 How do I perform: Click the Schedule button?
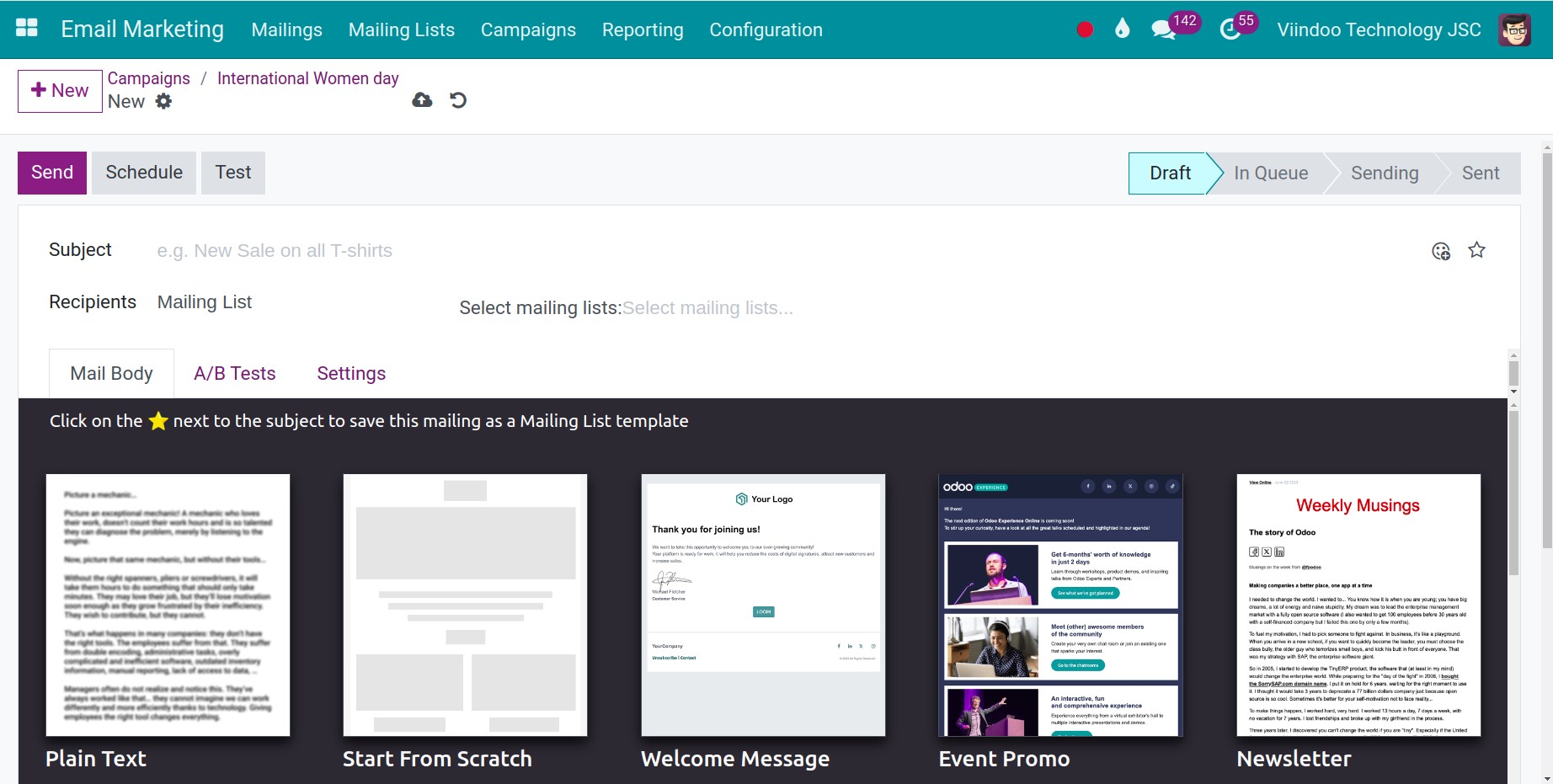144,173
